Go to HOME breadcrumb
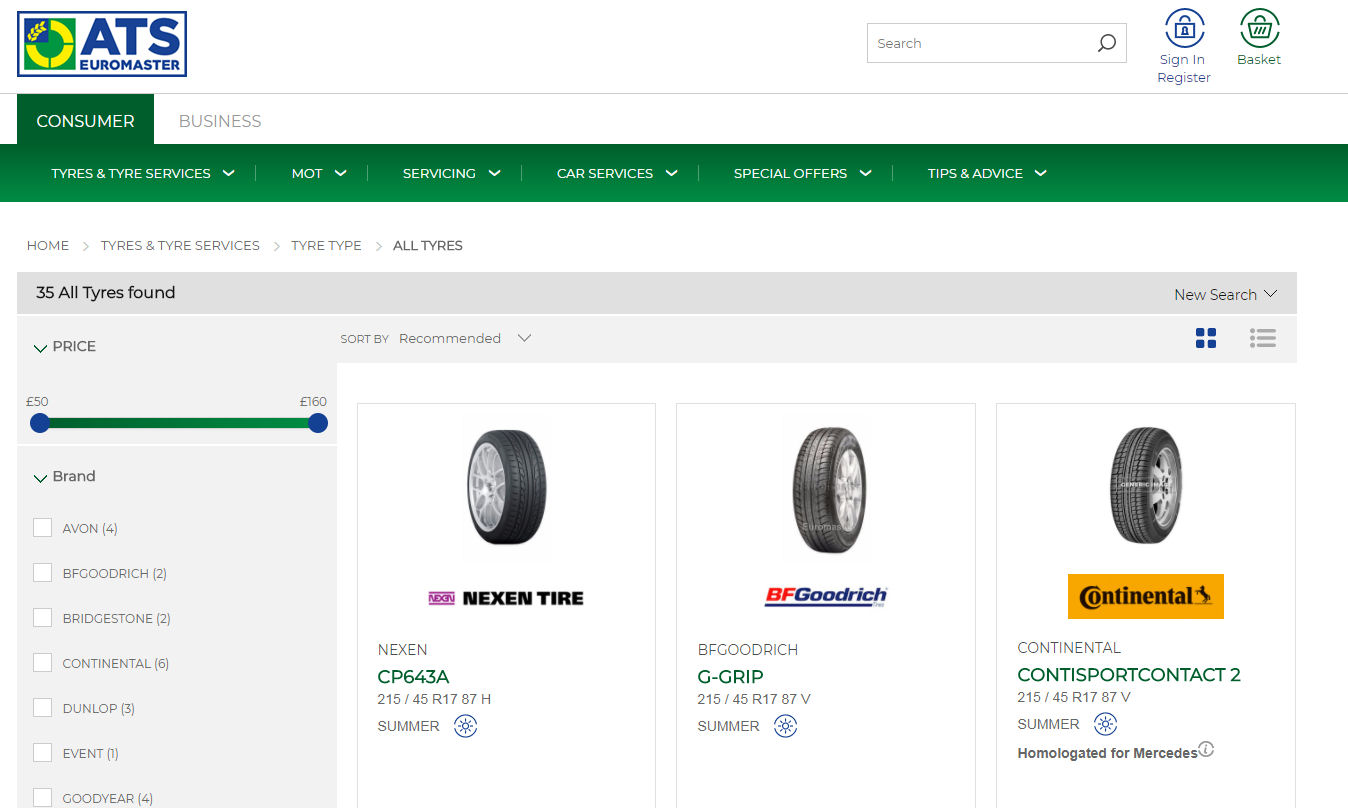 [48, 245]
